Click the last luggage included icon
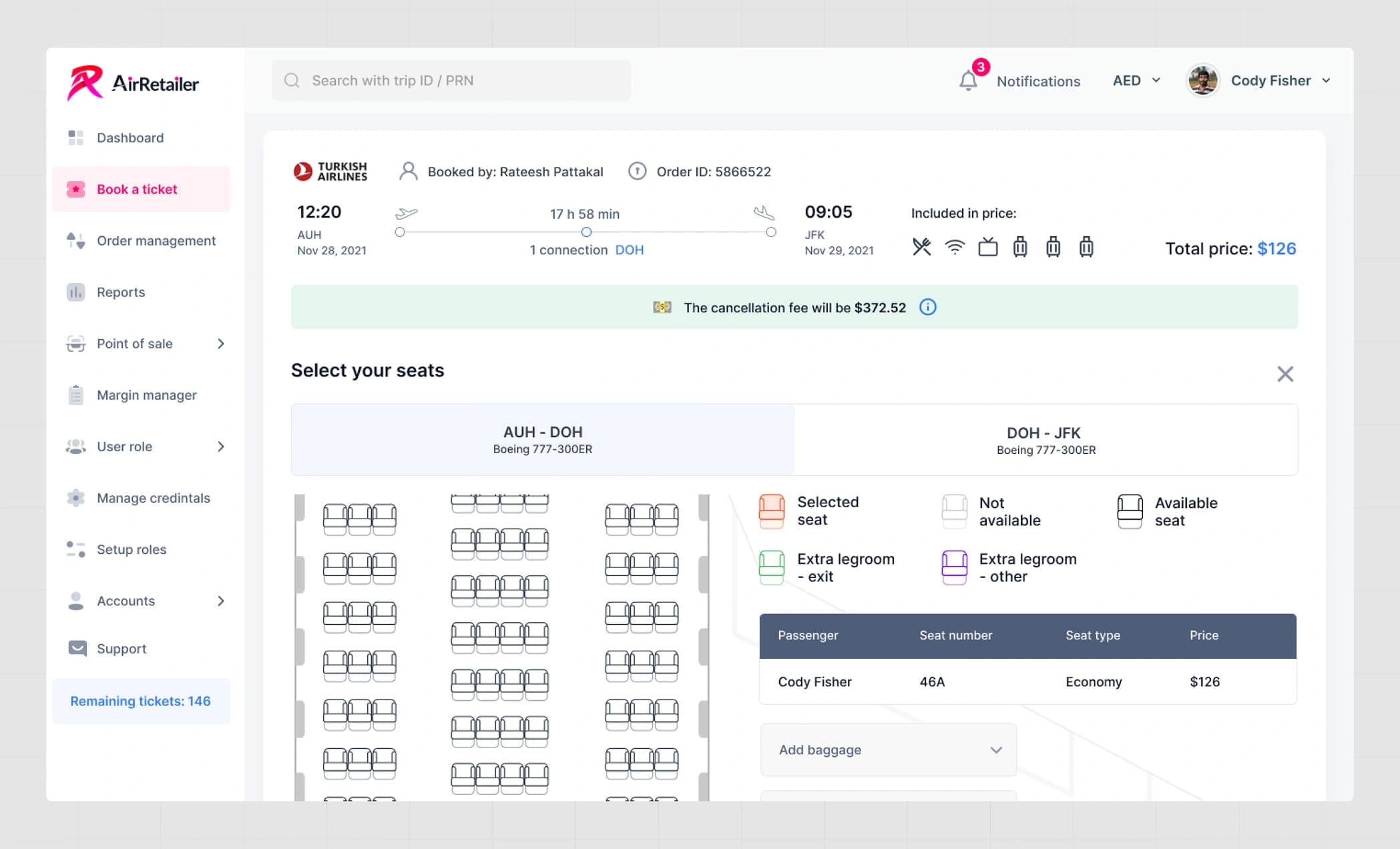This screenshot has height=849, width=1400. click(1086, 247)
